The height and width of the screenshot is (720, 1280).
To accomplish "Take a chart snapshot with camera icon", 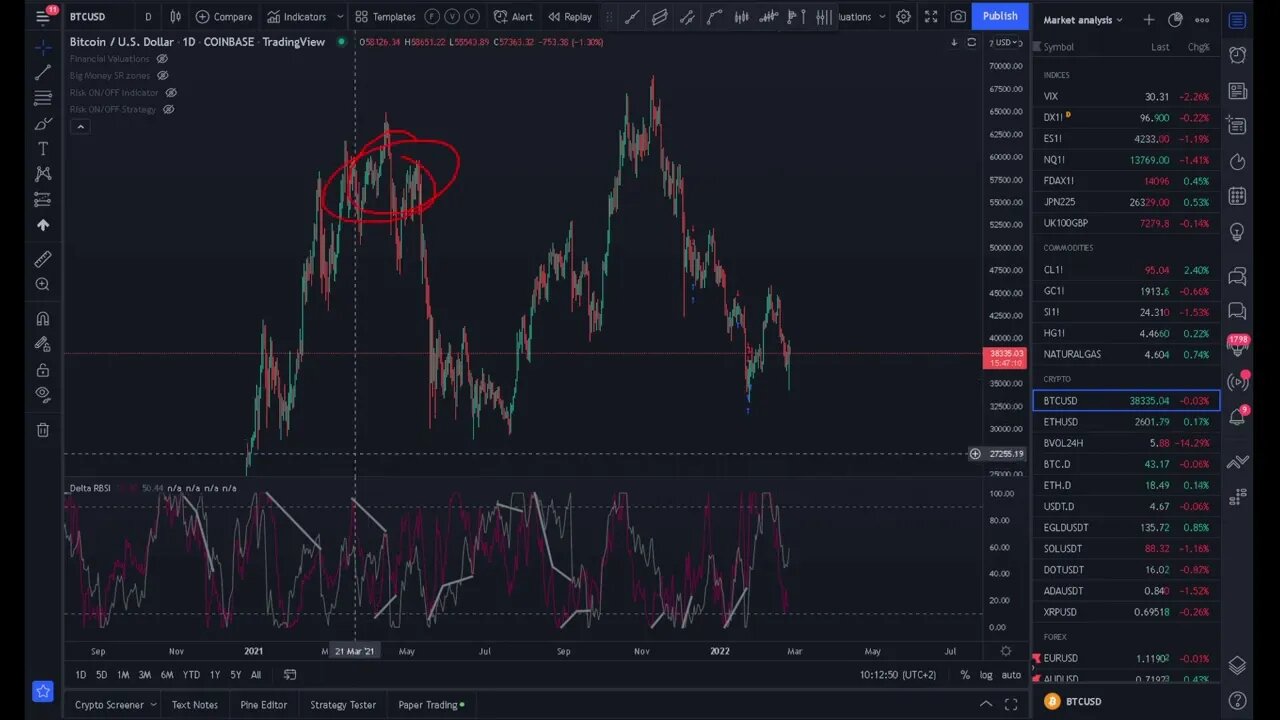I will tap(958, 16).
